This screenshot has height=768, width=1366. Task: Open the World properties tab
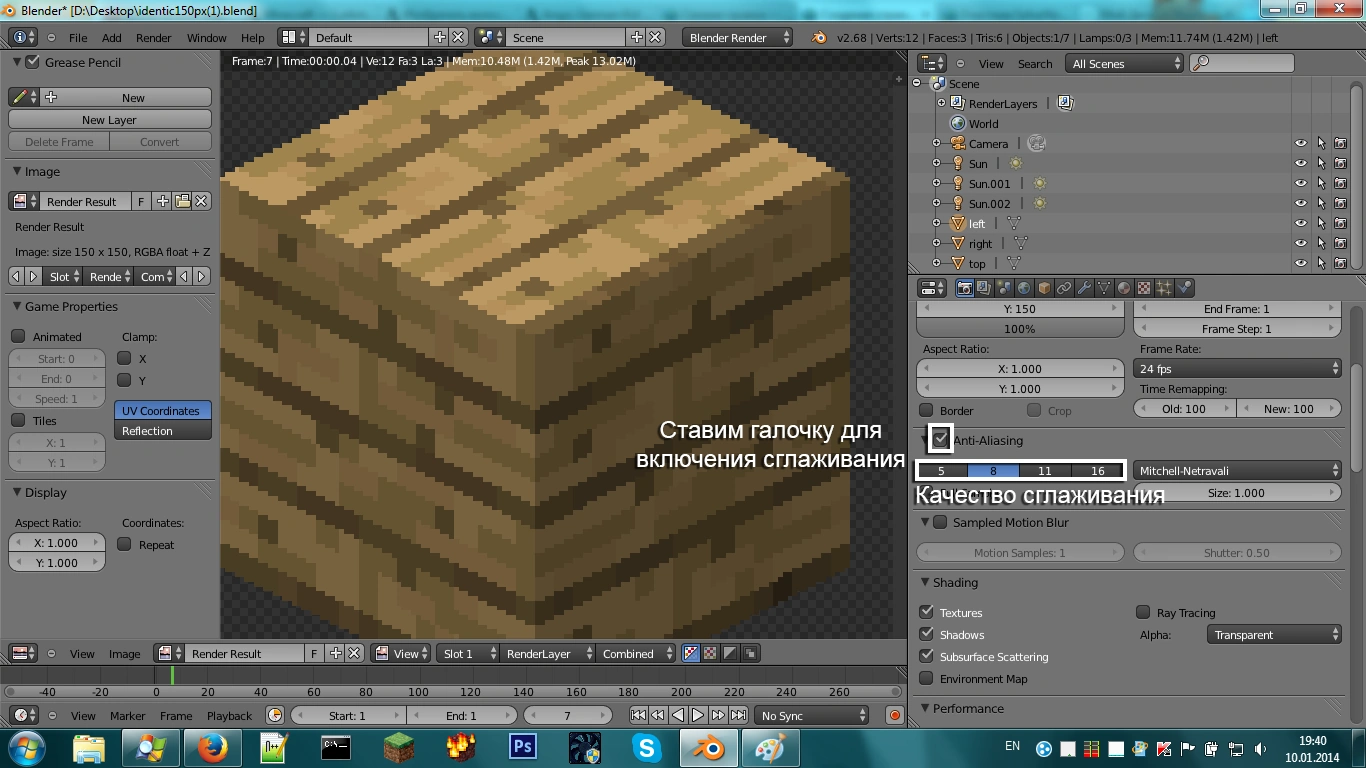(1025, 288)
